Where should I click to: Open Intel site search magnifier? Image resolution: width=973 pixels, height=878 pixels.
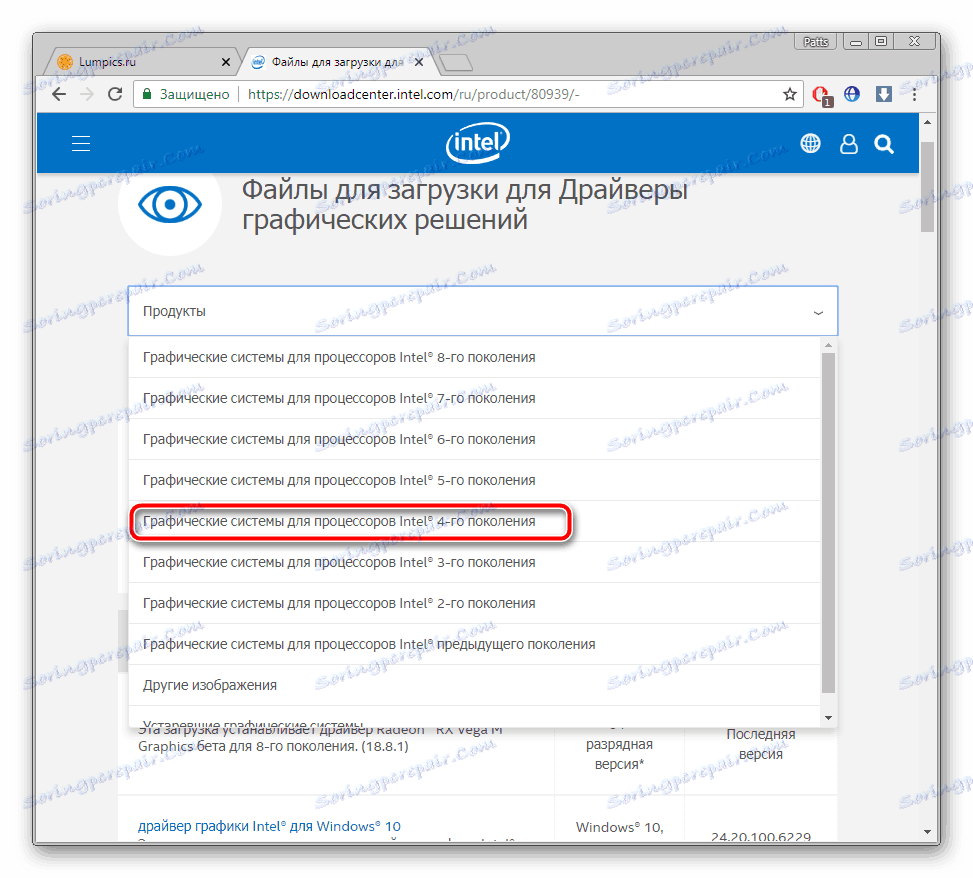(884, 145)
